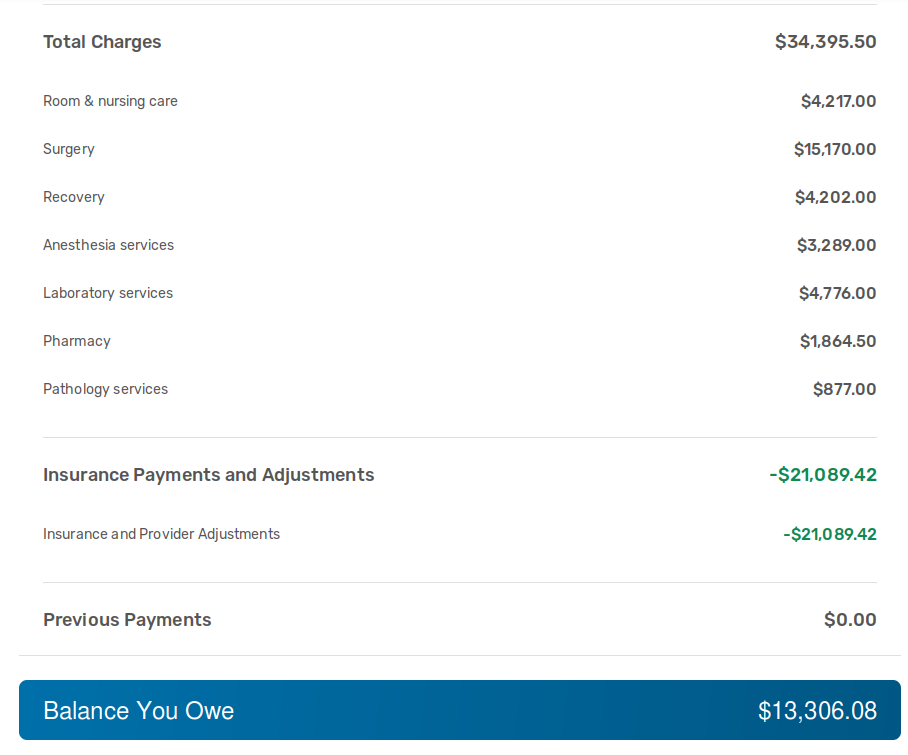Click the Total Charges heading
Screen dimensions: 908x755
click(102, 42)
